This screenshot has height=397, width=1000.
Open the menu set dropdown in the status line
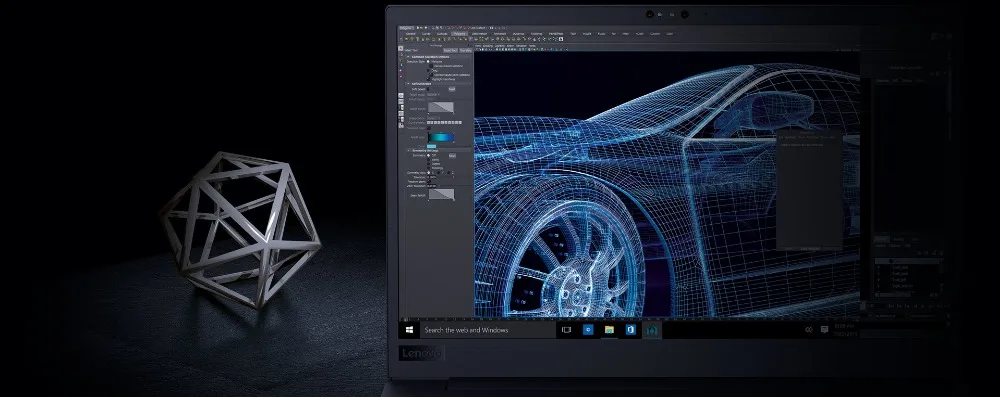pos(407,28)
